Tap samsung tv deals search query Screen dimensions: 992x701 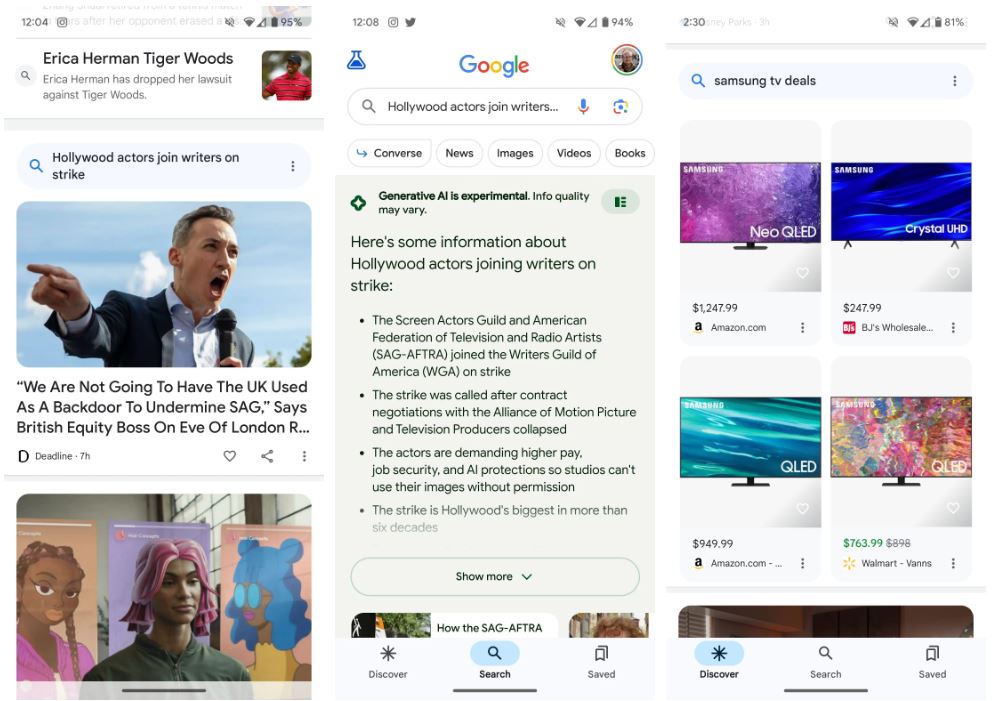click(765, 81)
